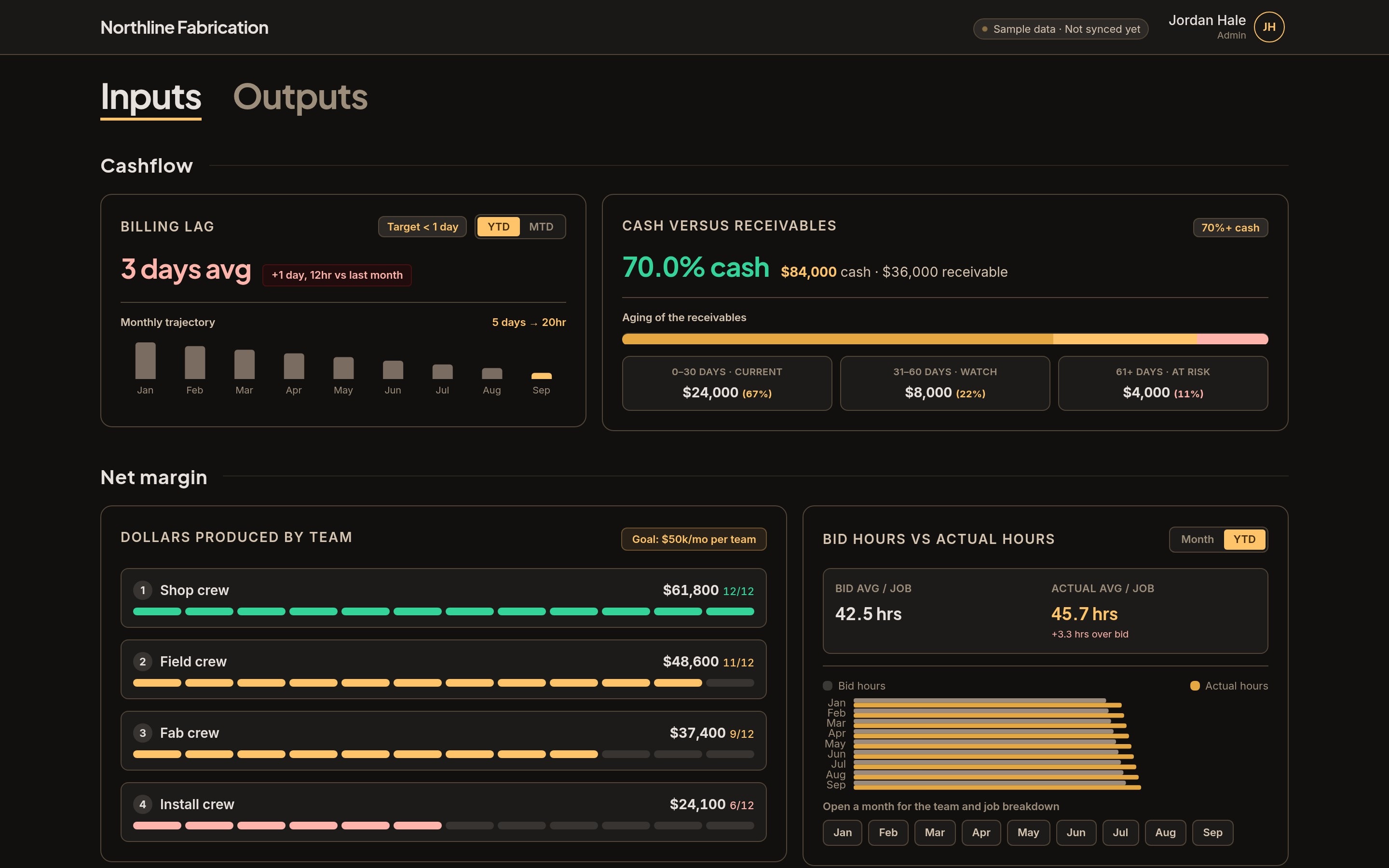1389x868 pixels.
Task: Open the Apr month breakdown
Action: (981, 832)
